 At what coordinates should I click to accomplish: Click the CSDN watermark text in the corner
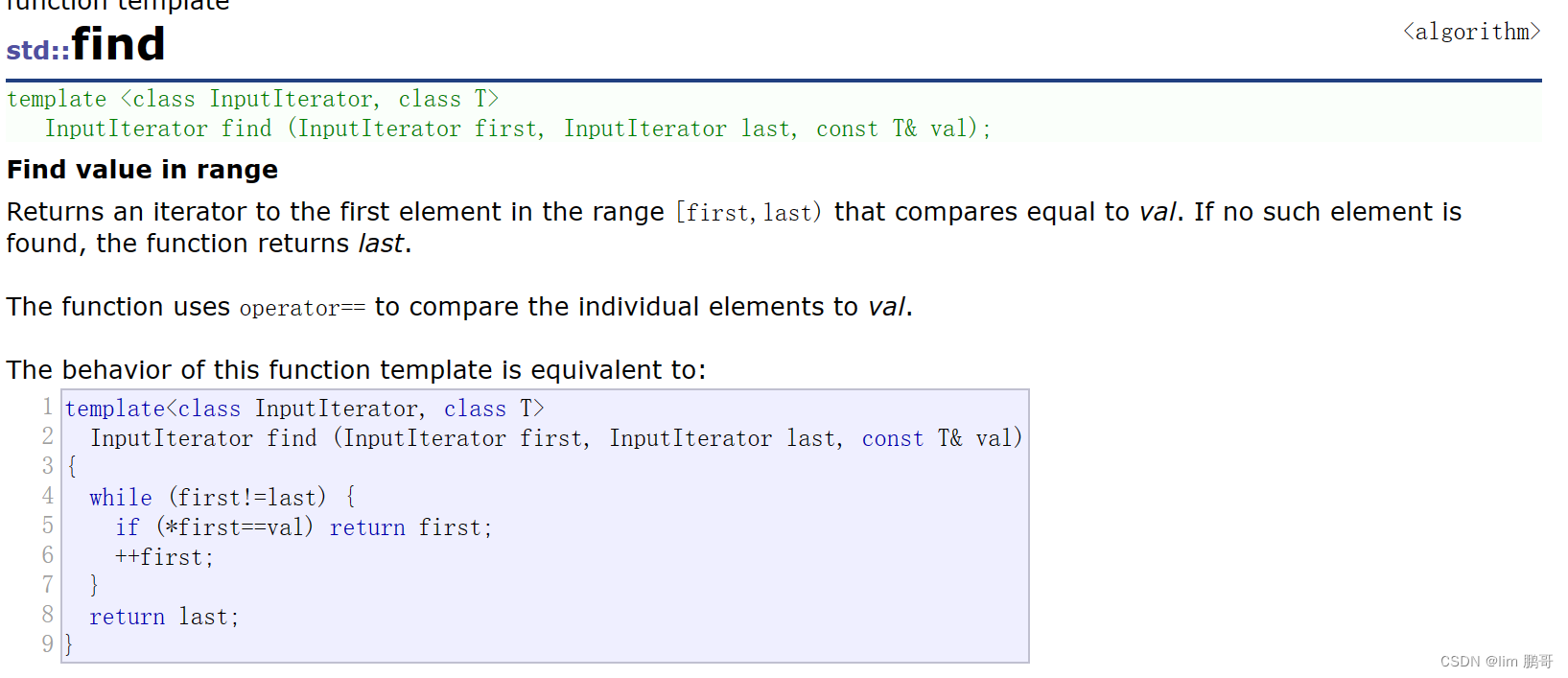(1496, 662)
